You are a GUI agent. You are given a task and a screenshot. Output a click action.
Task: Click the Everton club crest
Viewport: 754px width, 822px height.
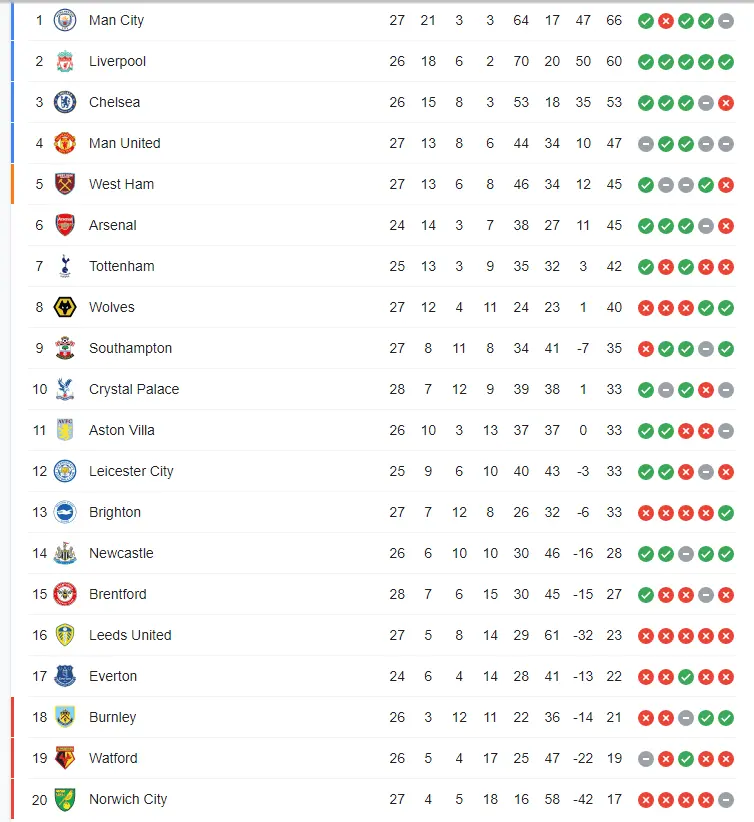tap(65, 676)
